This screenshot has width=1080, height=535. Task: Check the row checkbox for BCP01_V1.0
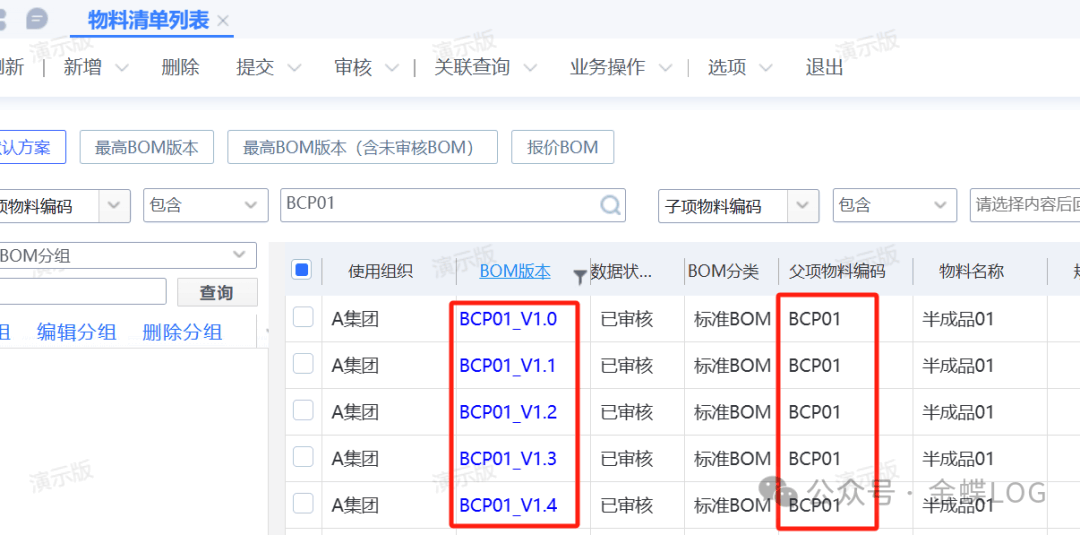(x=303, y=318)
